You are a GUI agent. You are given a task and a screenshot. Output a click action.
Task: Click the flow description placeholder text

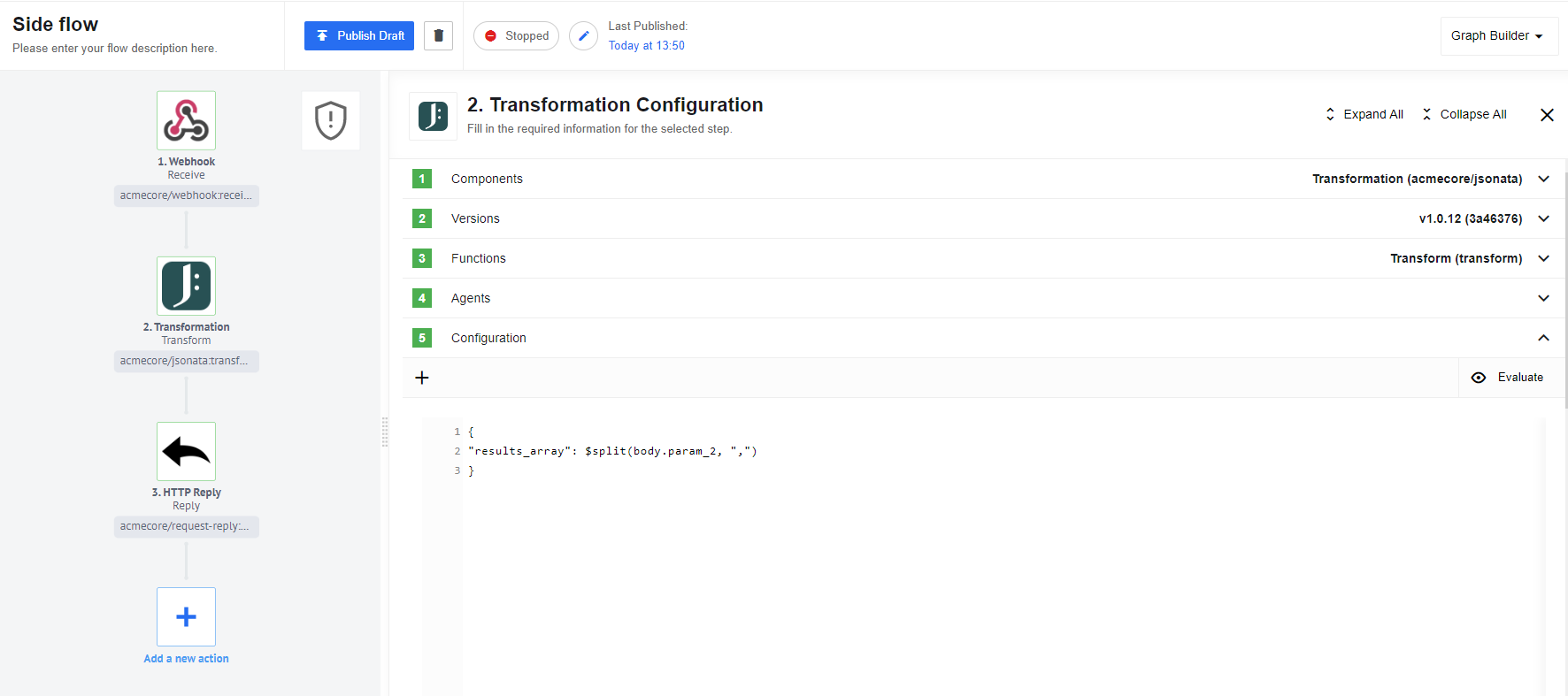pyautogui.click(x=114, y=48)
